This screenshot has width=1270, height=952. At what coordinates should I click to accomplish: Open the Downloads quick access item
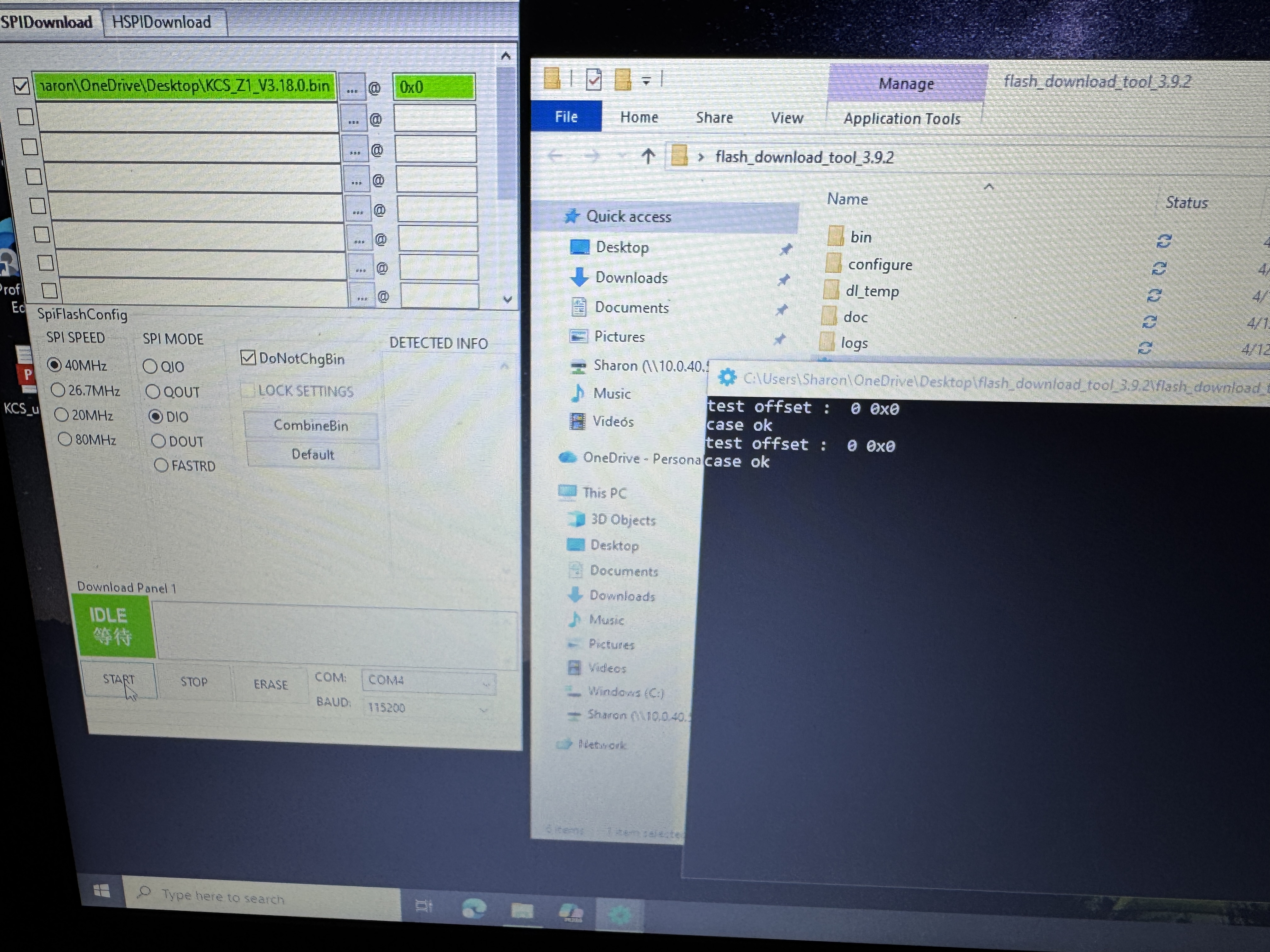[x=630, y=278]
